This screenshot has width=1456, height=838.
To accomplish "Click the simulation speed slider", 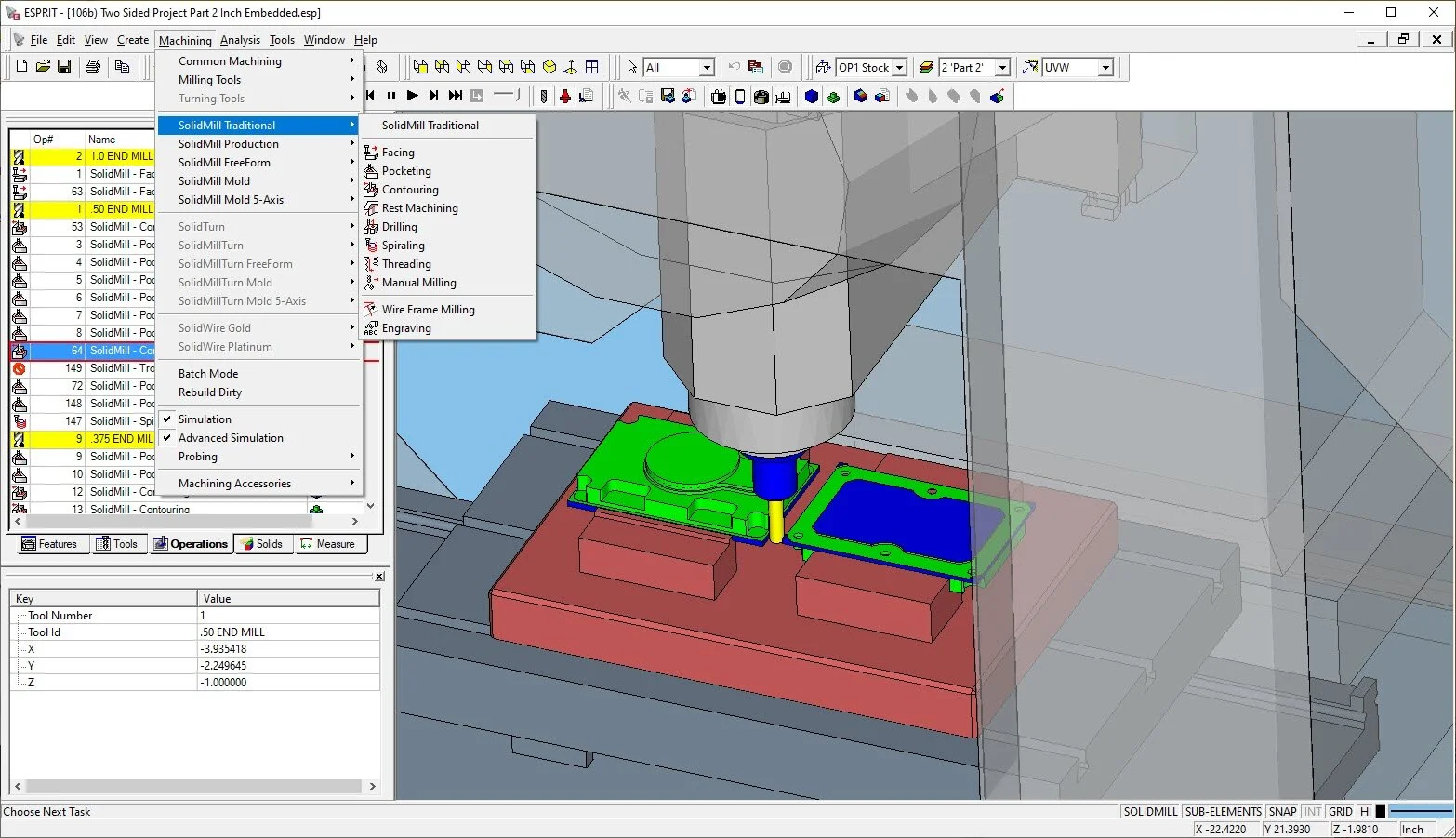I will tap(508, 96).
